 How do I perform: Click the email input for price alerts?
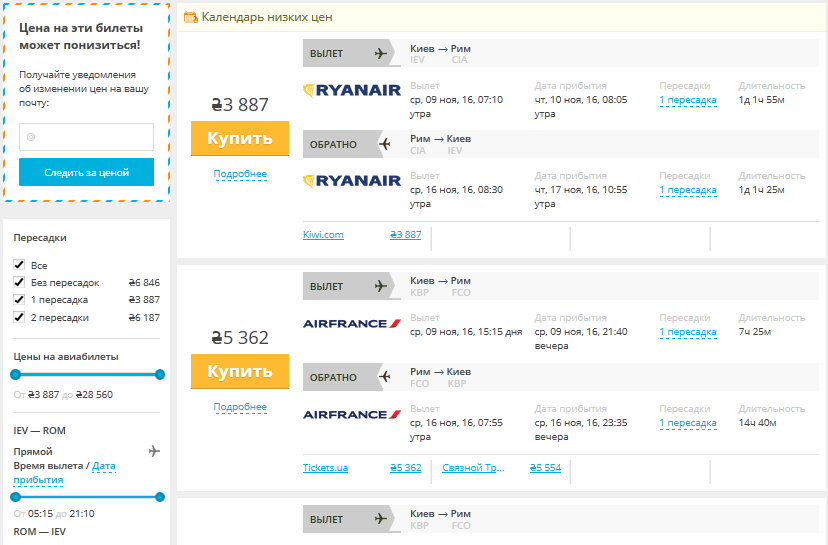[87, 137]
